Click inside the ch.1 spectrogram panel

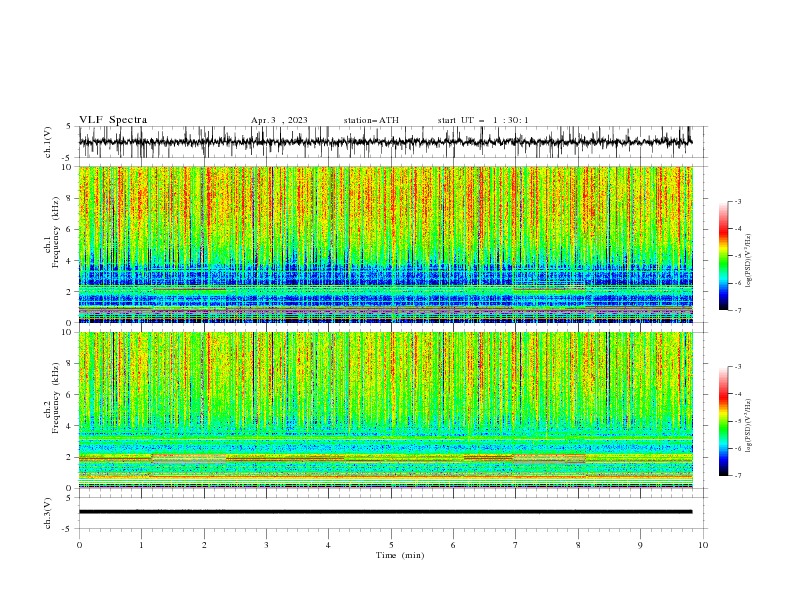point(385,244)
